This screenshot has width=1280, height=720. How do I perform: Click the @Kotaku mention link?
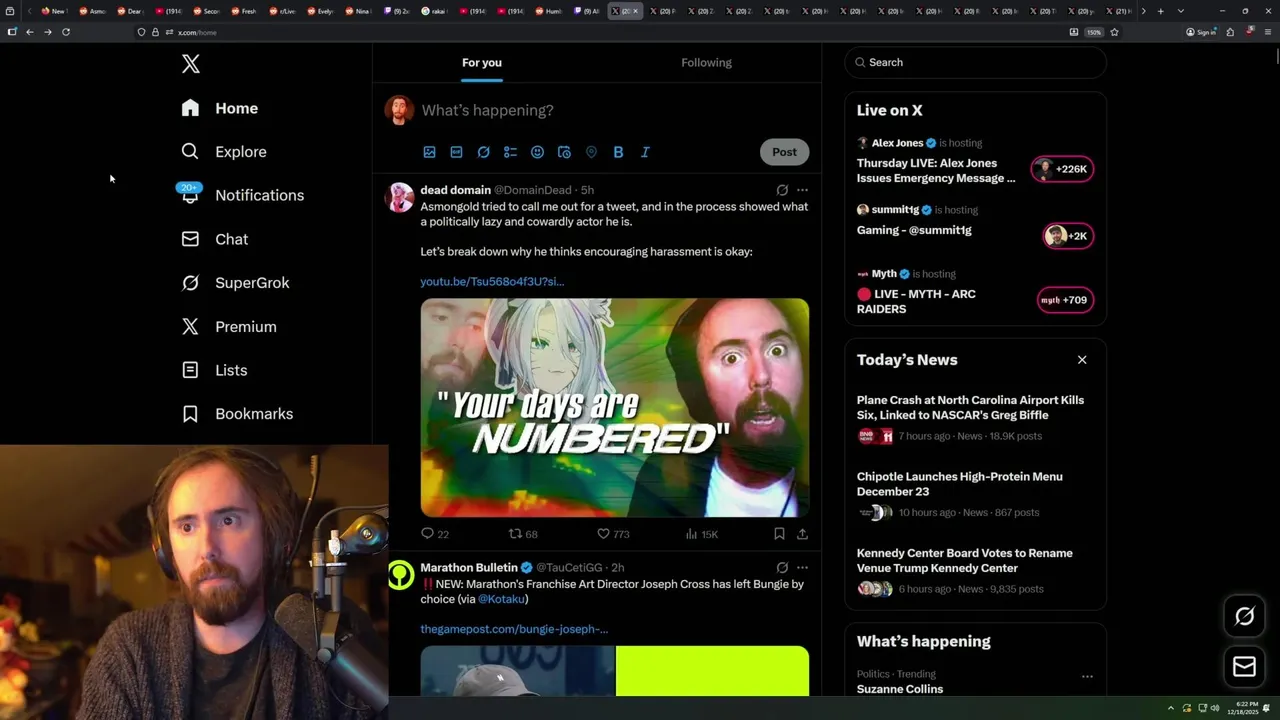pyautogui.click(x=501, y=599)
